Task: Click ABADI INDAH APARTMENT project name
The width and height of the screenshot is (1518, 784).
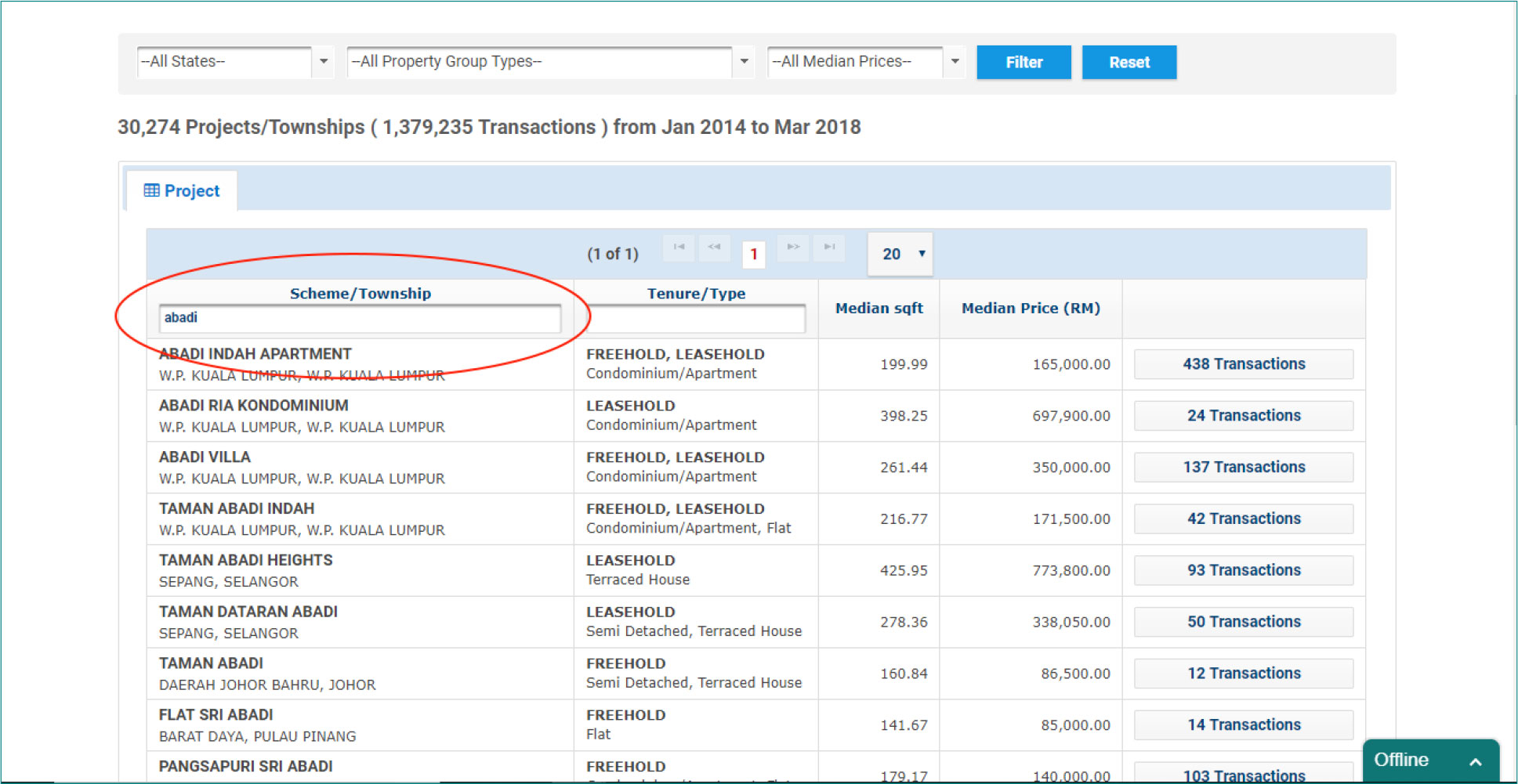Action: pos(255,354)
